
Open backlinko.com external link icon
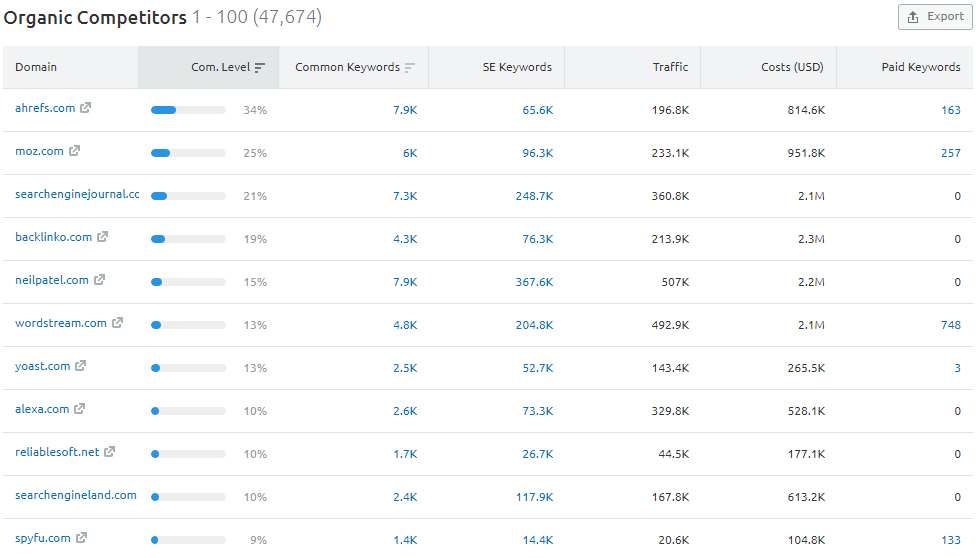(x=102, y=237)
